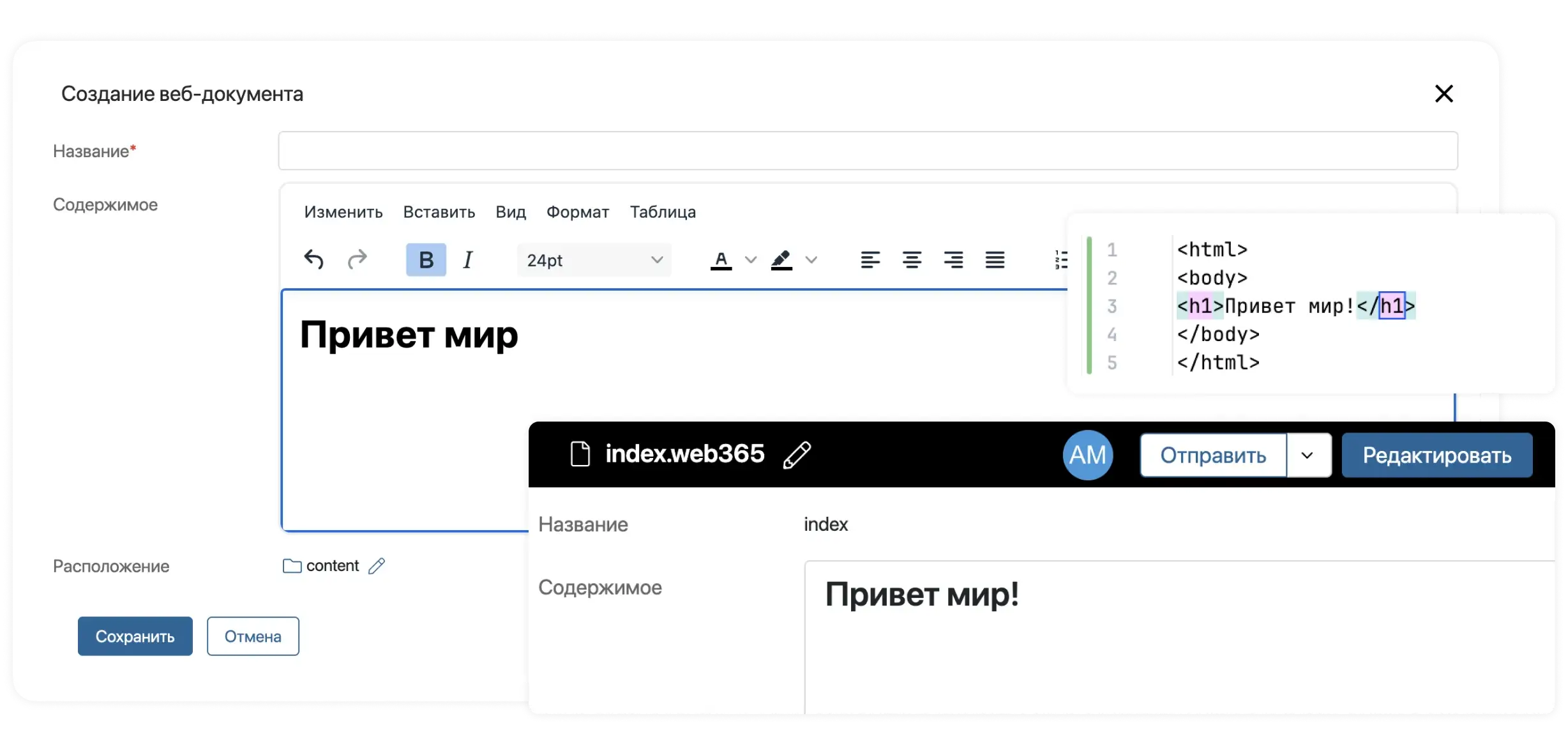This screenshot has width=1568, height=755.
Task: Select the highlight marker icon
Action: 783,259
